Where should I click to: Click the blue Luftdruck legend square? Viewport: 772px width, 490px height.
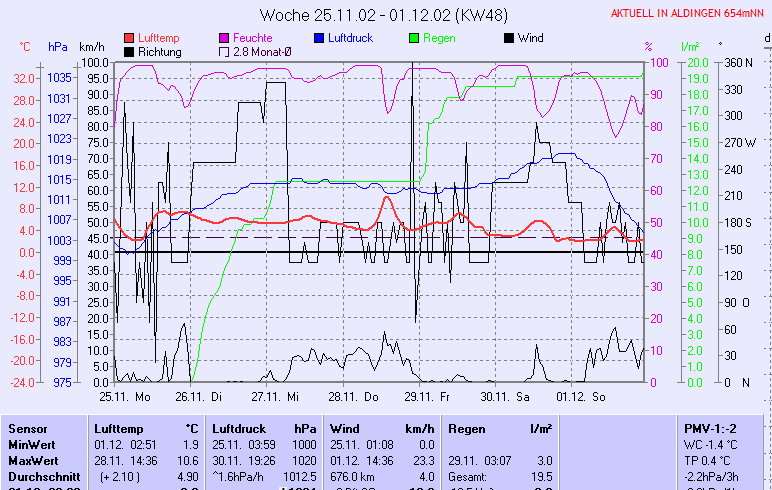[x=319, y=38]
